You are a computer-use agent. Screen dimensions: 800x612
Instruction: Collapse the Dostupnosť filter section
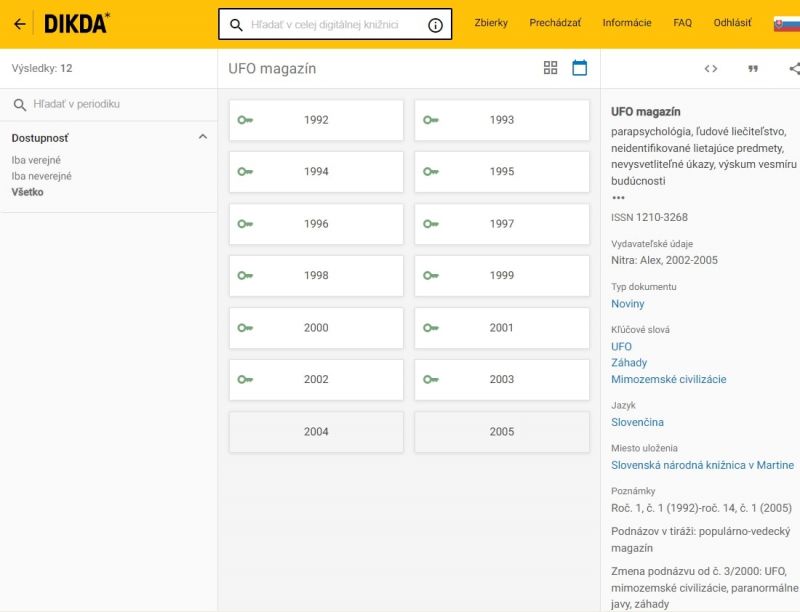click(203, 137)
